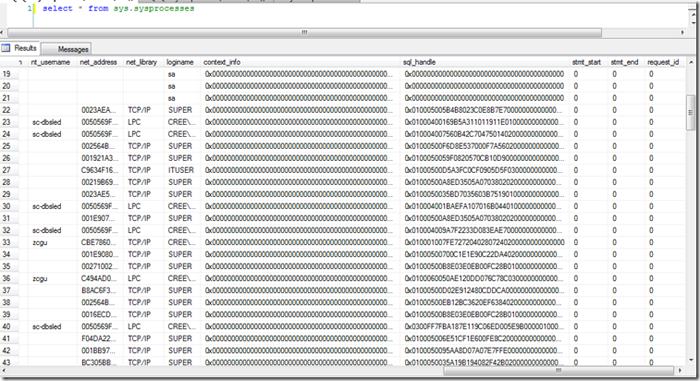Image resolution: width=700 pixels, height=381 pixels.
Task: Click ITUSER loginame cell in row 27
Action: [x=181, y=170]
